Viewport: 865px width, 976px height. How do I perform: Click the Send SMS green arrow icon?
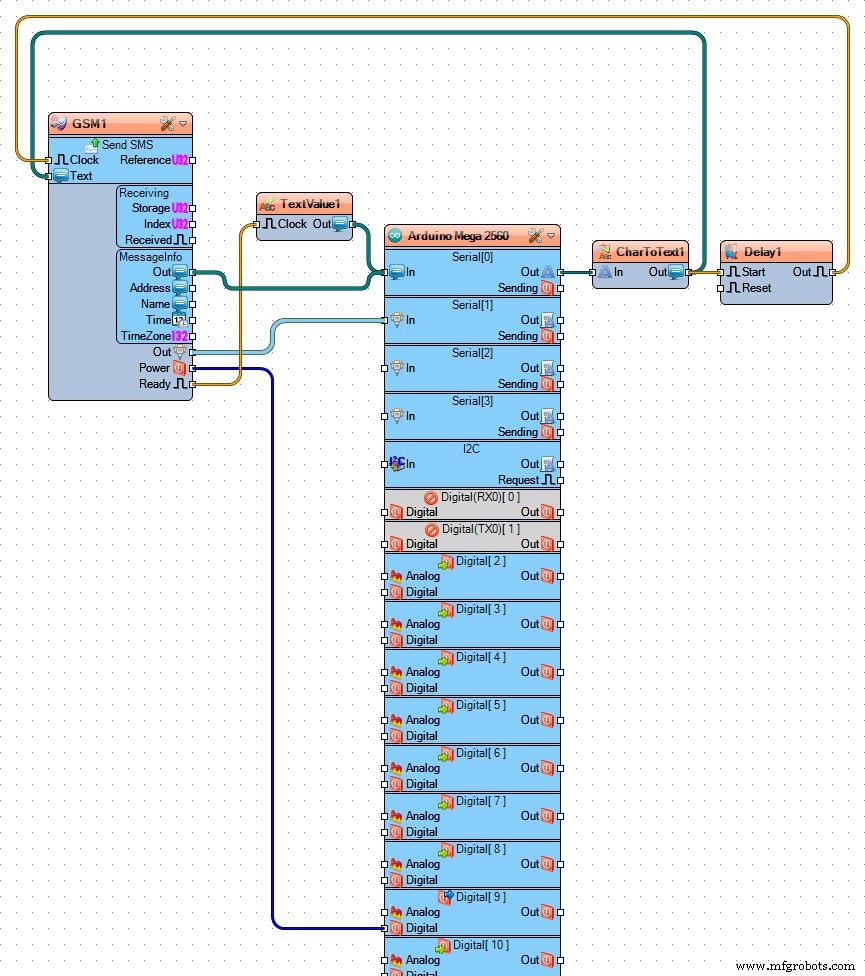tap(95, 144)
